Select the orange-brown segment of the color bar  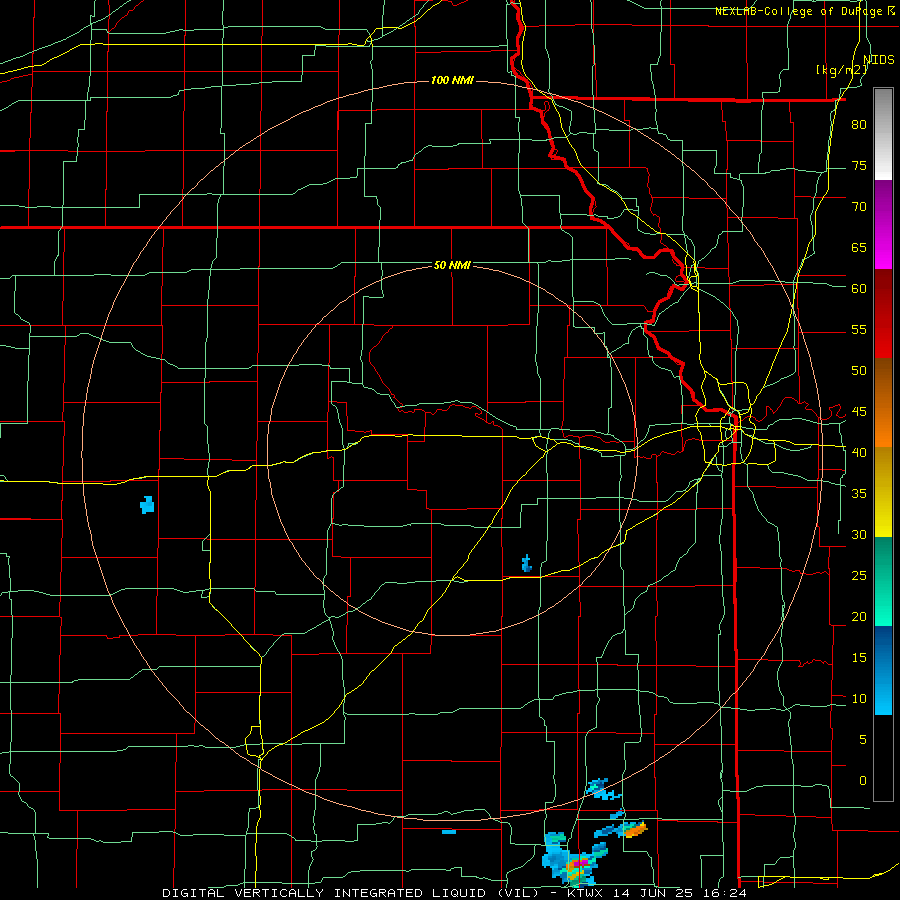pyautogui.click(x=883, y=402)
